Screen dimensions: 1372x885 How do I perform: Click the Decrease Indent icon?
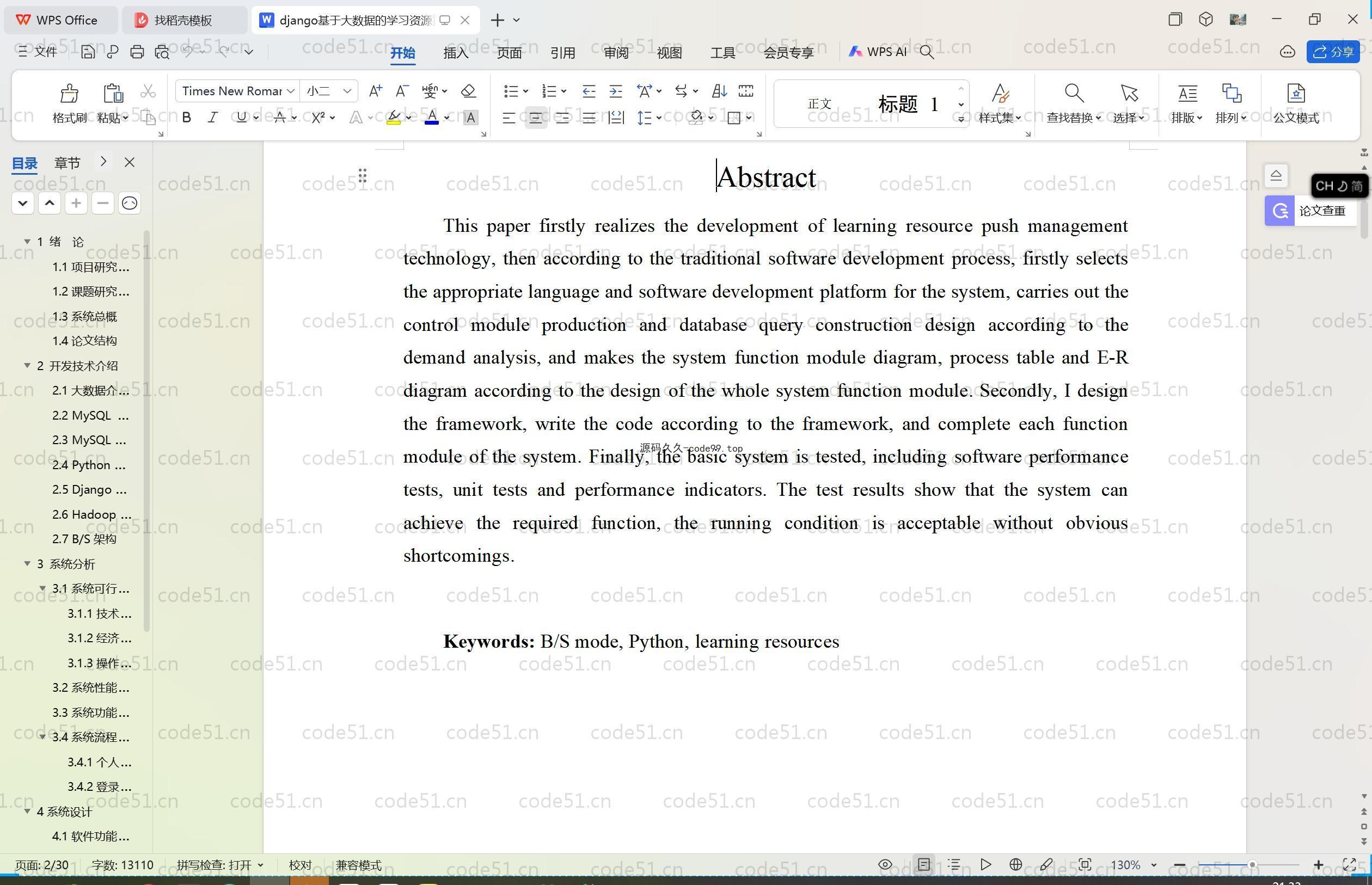pyautogui.click(x=589, y=91)
